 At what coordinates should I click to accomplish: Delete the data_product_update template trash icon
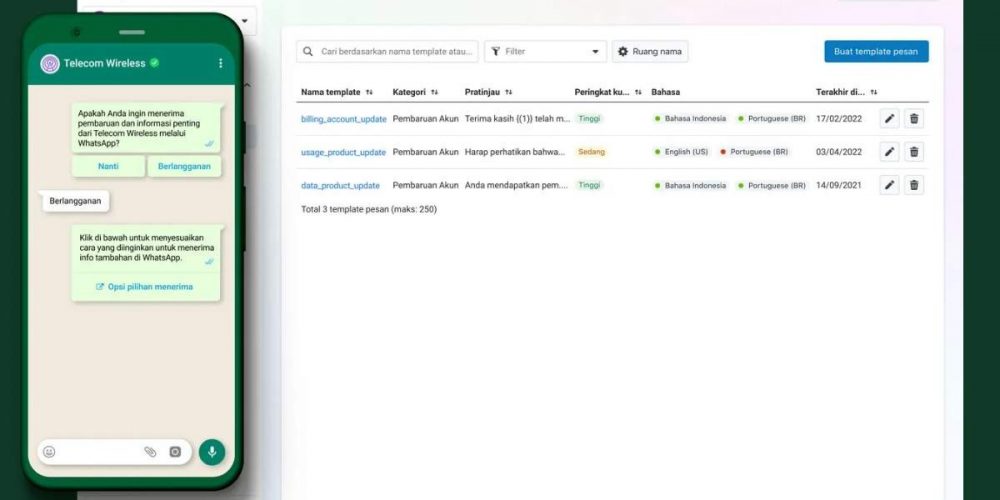pyautogui.click(x=914, y=185)
